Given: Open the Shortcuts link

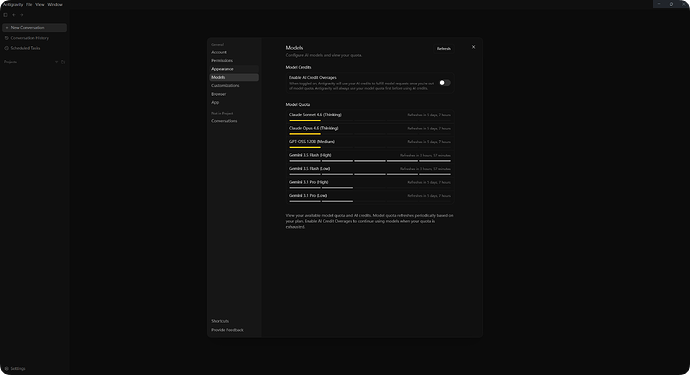Looking at the screenshot, I should [220, 321].
